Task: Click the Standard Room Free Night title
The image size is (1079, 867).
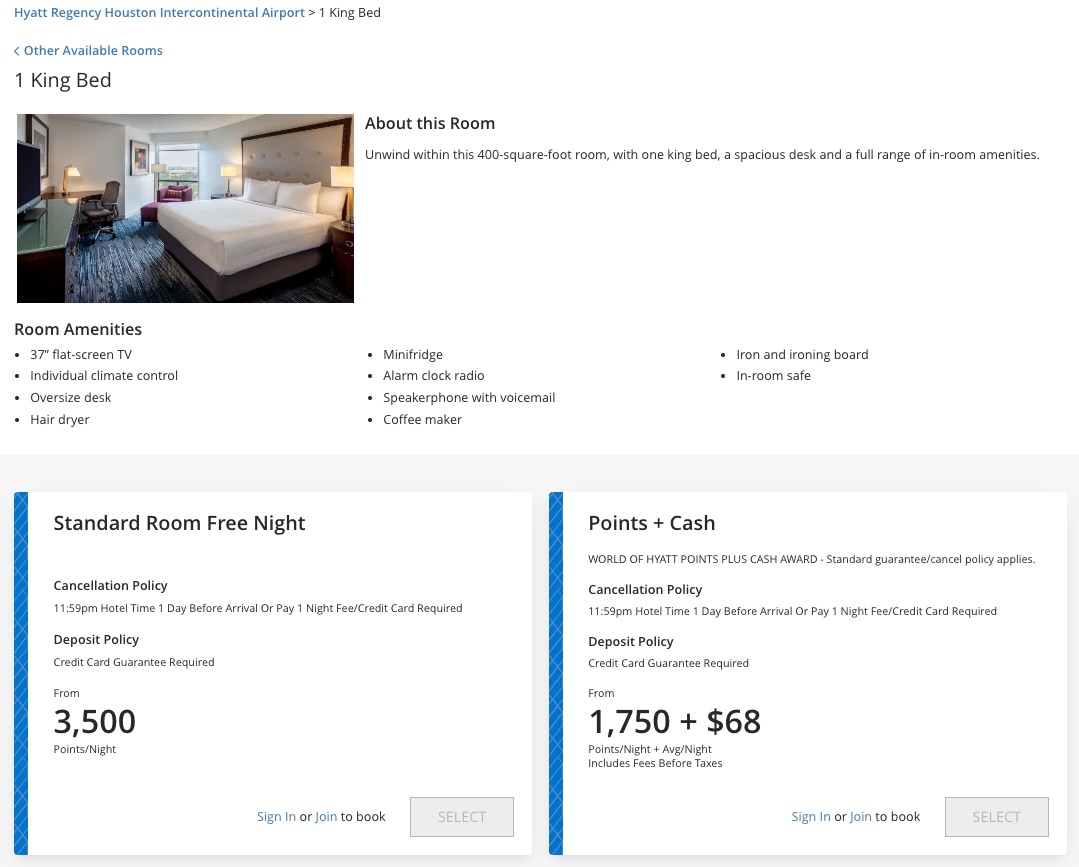Action: coord(179,523)
